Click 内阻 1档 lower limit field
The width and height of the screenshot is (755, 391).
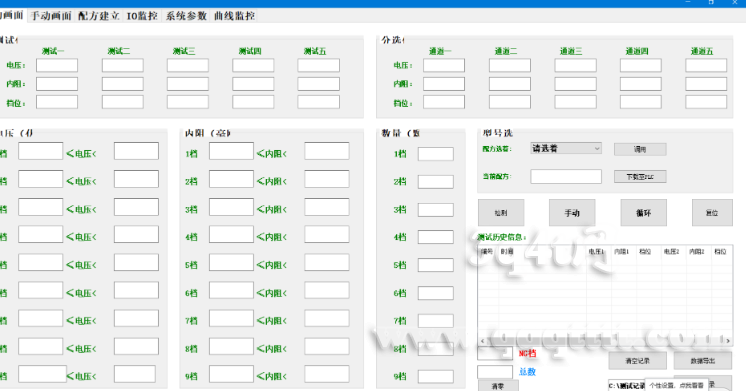pyautogui.click(x=231, y=151)
